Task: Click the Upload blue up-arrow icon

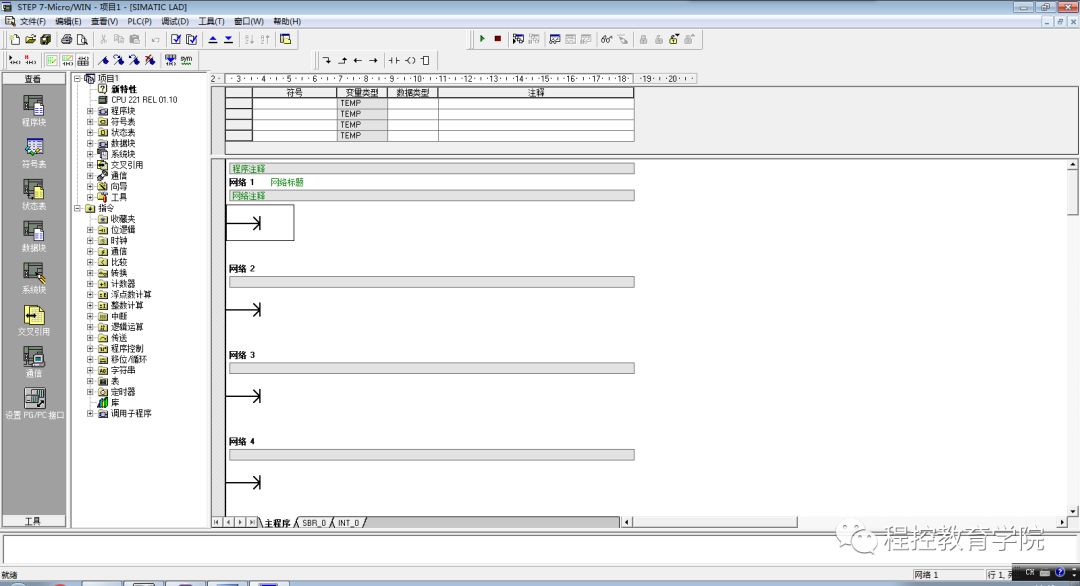Action: click(x=213, y=39)
